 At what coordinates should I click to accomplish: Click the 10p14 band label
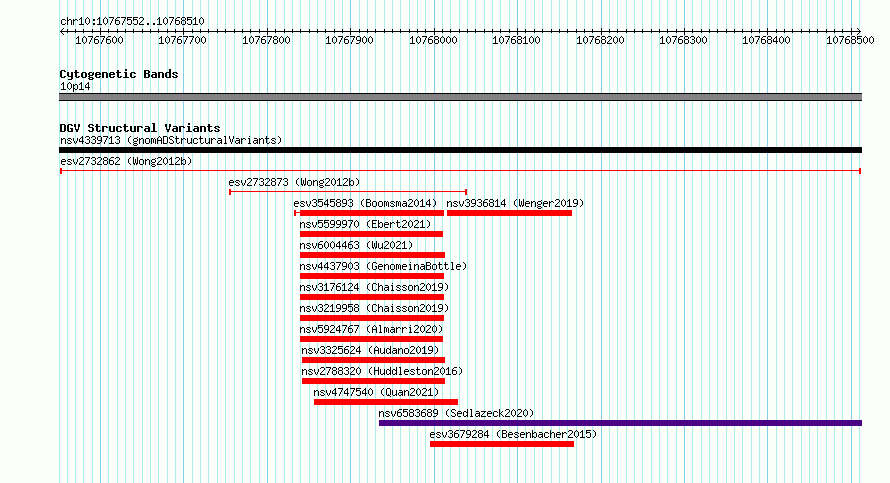75,86
